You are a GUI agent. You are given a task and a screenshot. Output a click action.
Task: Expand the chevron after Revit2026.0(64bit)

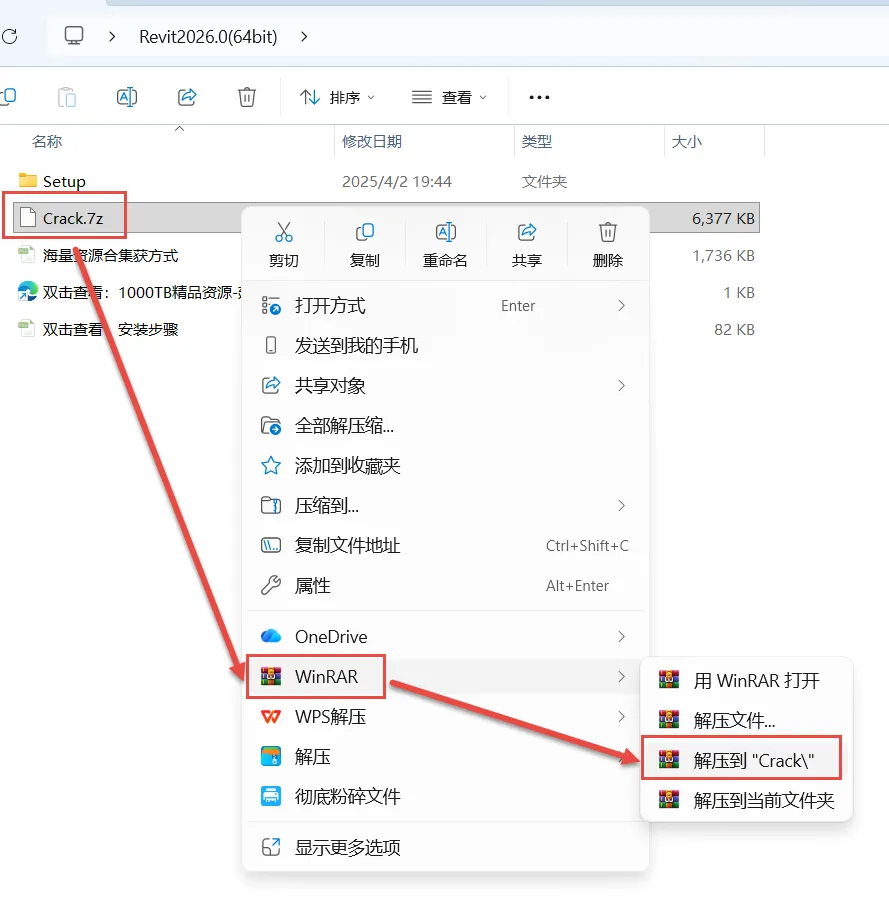pyautogui.click(x=304, y=37)
